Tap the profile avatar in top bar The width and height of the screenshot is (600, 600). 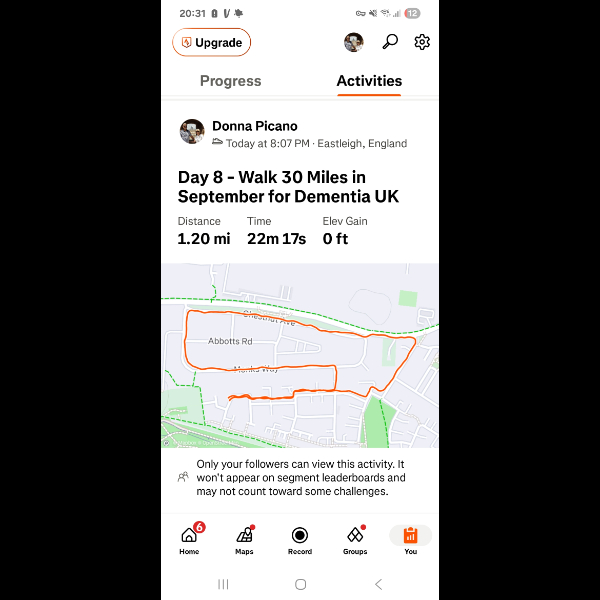click(x=354, y=42)
